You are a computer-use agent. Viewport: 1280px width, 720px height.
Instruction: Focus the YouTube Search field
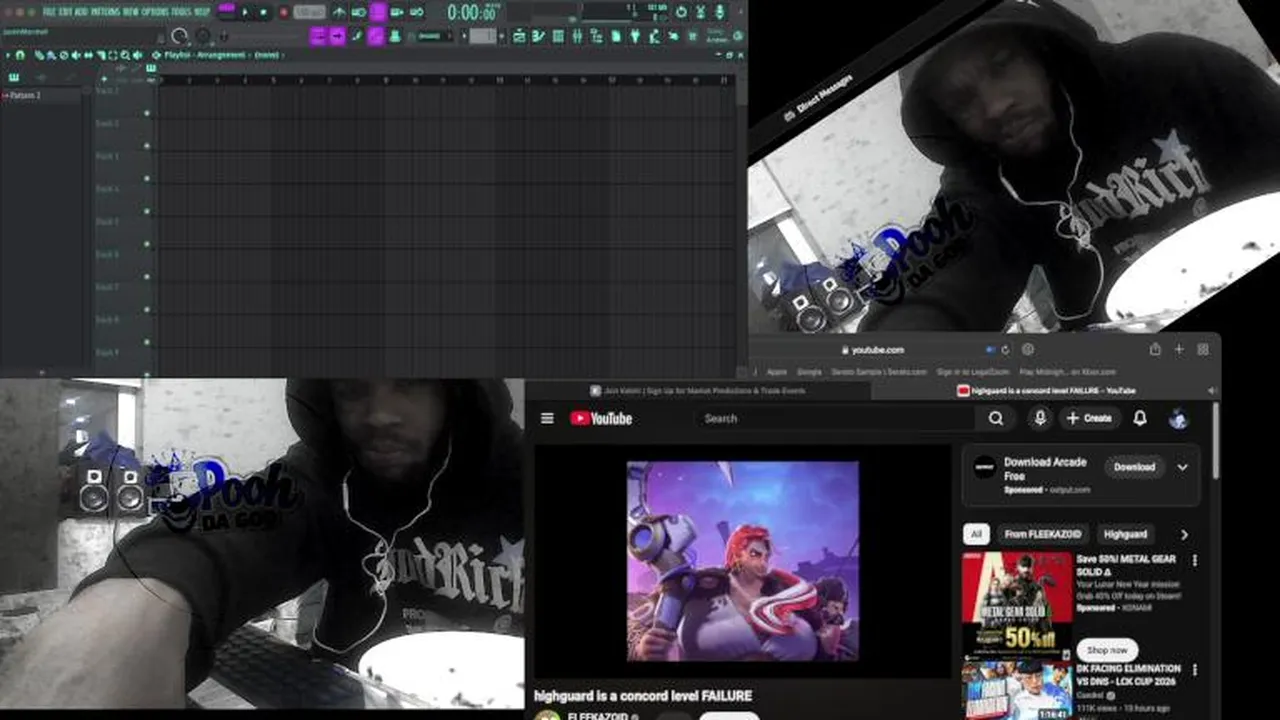(x=835, y=418)
